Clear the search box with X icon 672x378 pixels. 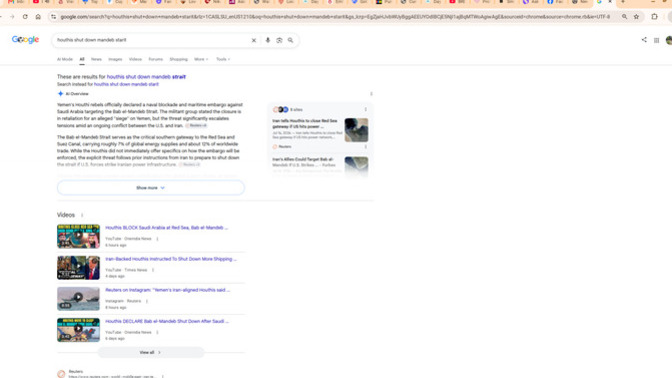tap(254, 40)
